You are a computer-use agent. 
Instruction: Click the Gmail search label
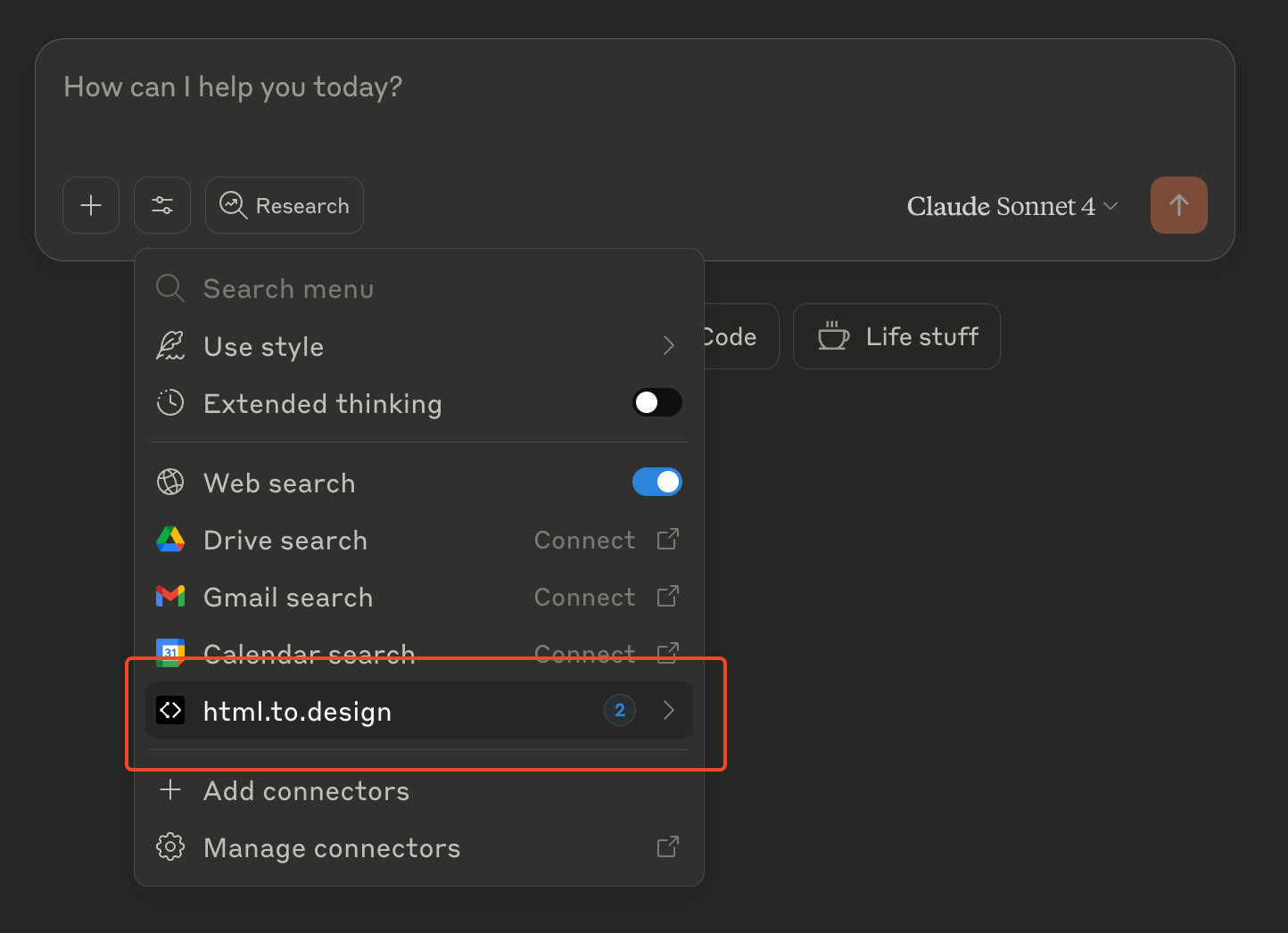288,598
